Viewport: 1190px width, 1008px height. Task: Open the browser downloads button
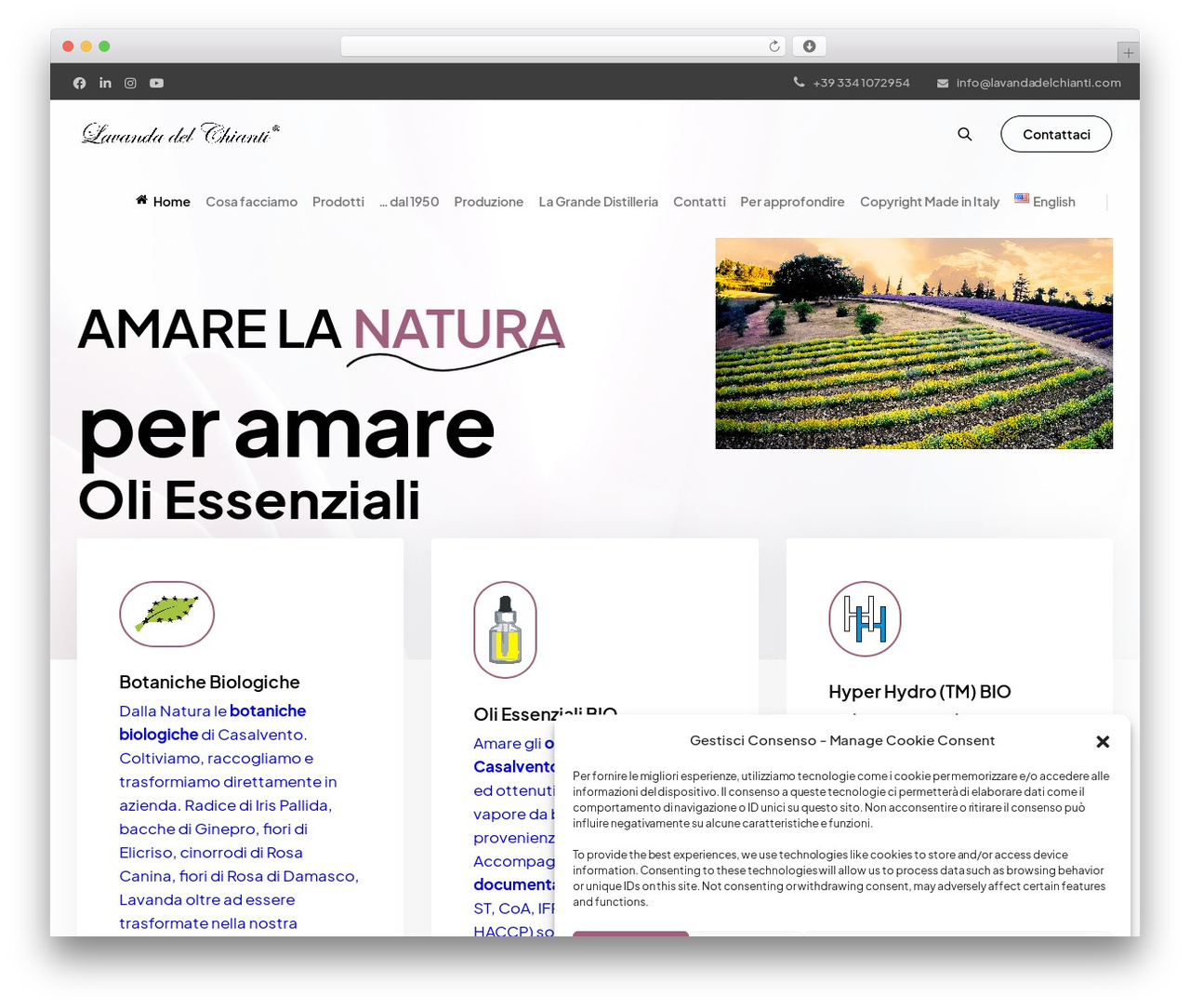coord(810,46)
